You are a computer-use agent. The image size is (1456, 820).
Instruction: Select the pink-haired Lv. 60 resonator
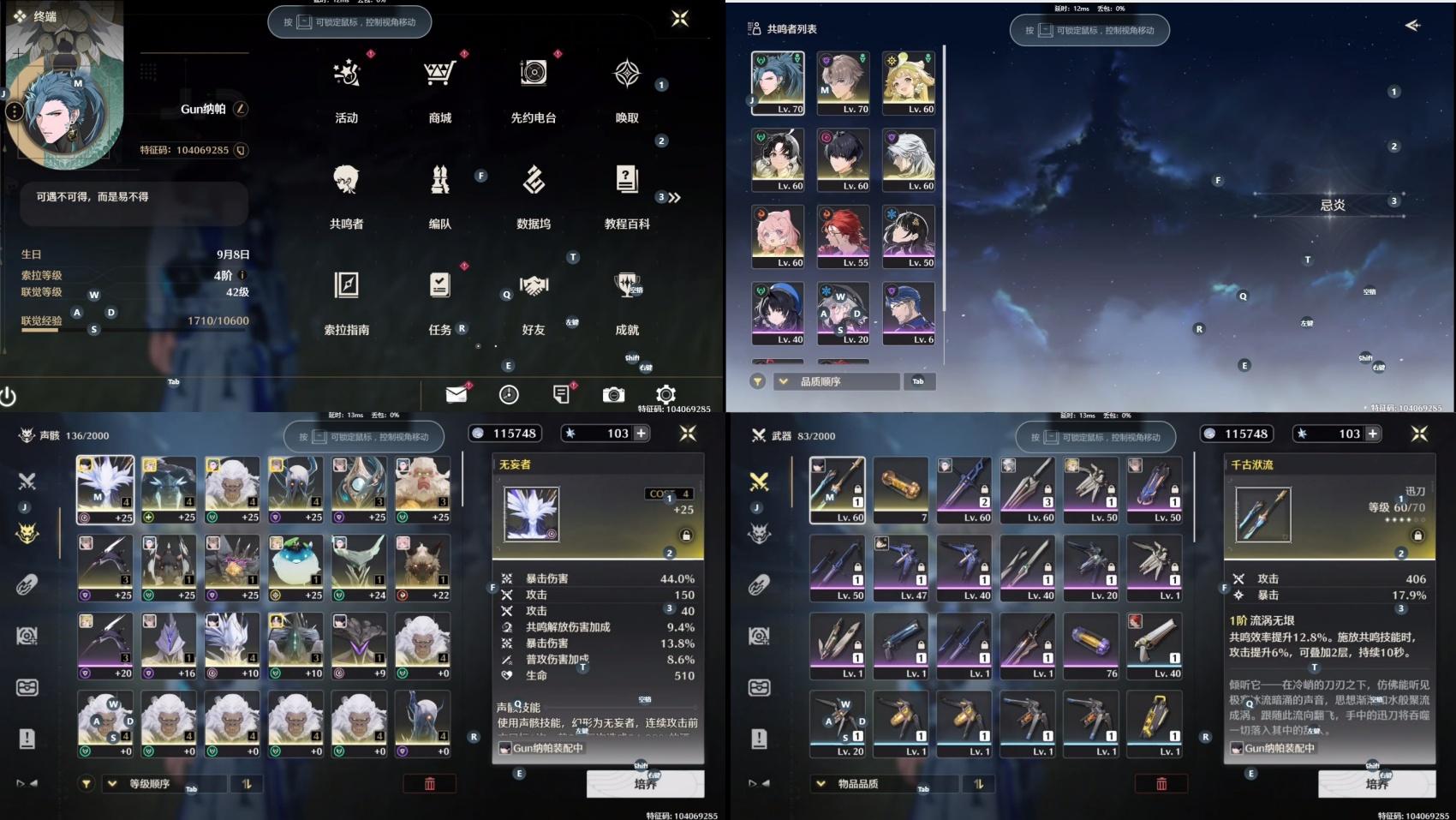pyautogui.click(x=778, y=236)
